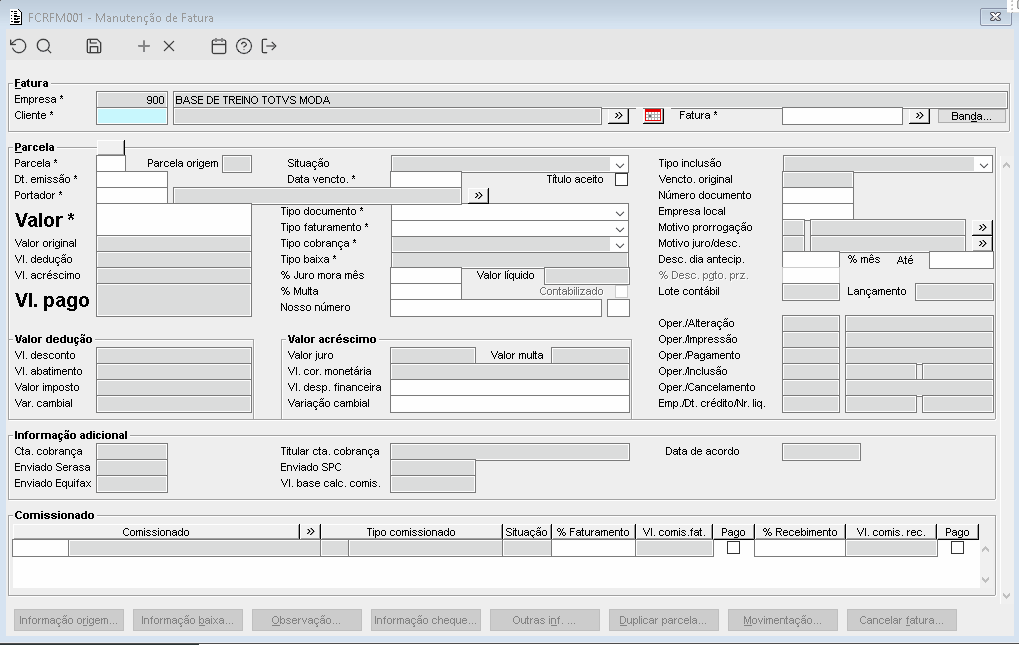Save the invoice with the floppy disk icon
The width and height of the screenshot is (1019, 645).
tap(94, 46)
